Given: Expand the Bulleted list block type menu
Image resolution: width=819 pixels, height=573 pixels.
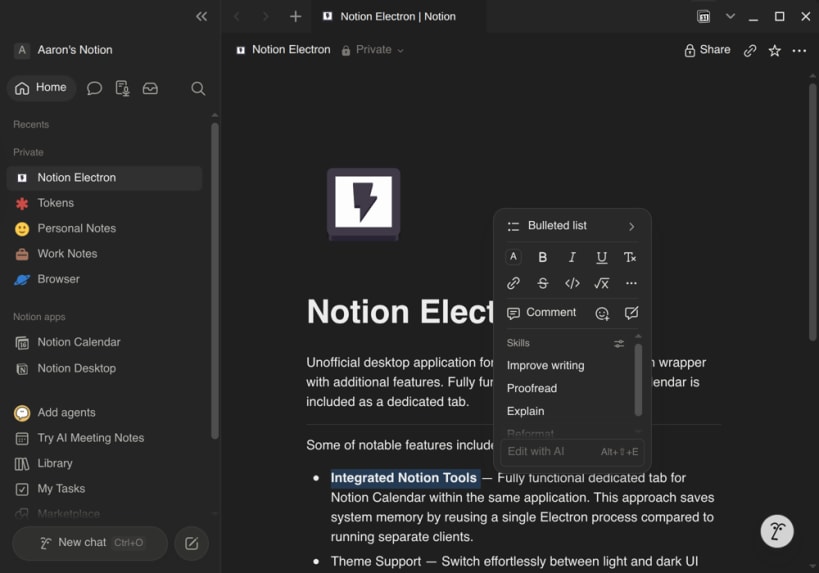Looking at the screenshot, I should (572, 226).
